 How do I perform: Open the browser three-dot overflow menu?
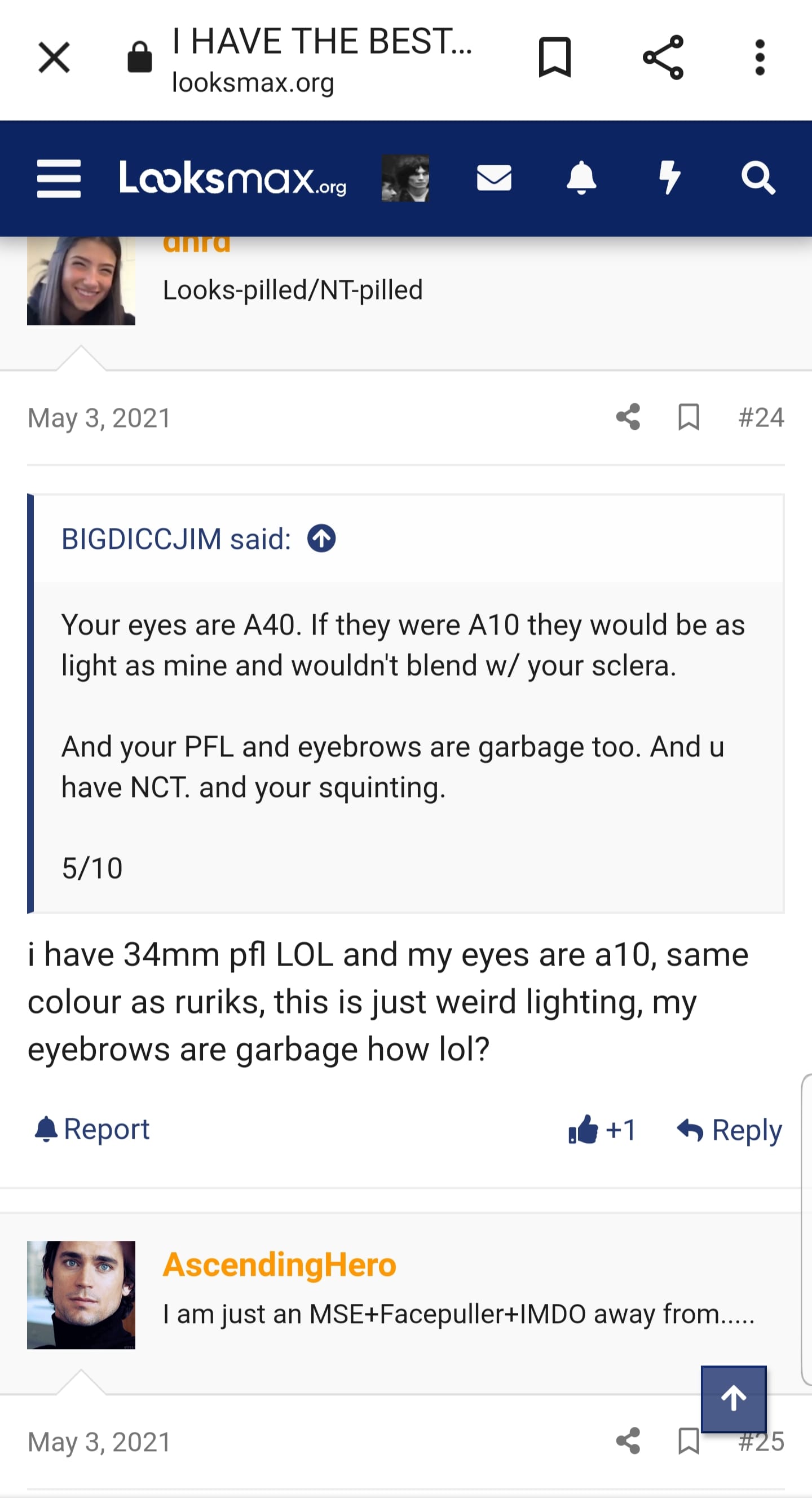pos(760,58)
